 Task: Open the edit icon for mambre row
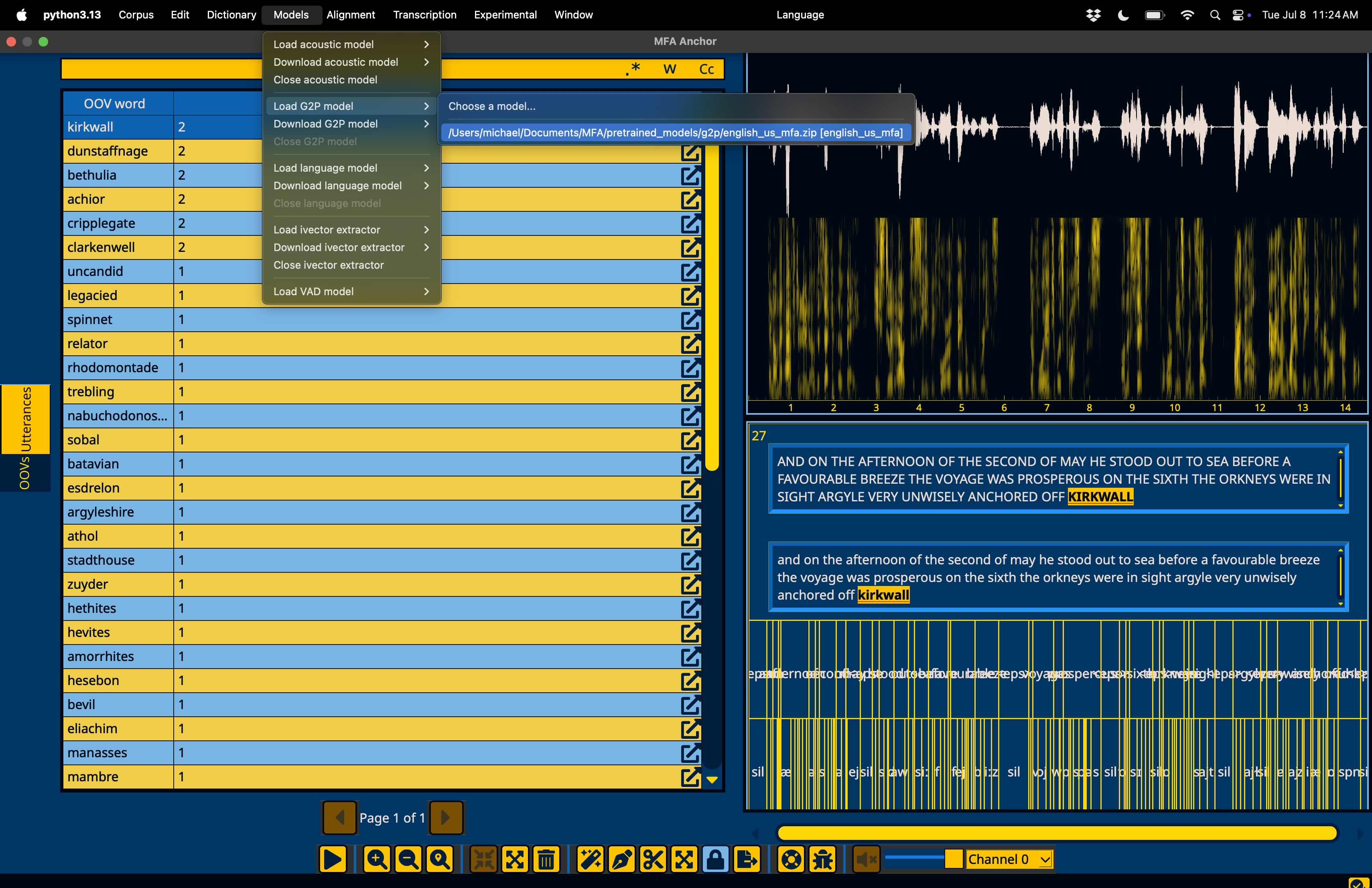(690, 777)
